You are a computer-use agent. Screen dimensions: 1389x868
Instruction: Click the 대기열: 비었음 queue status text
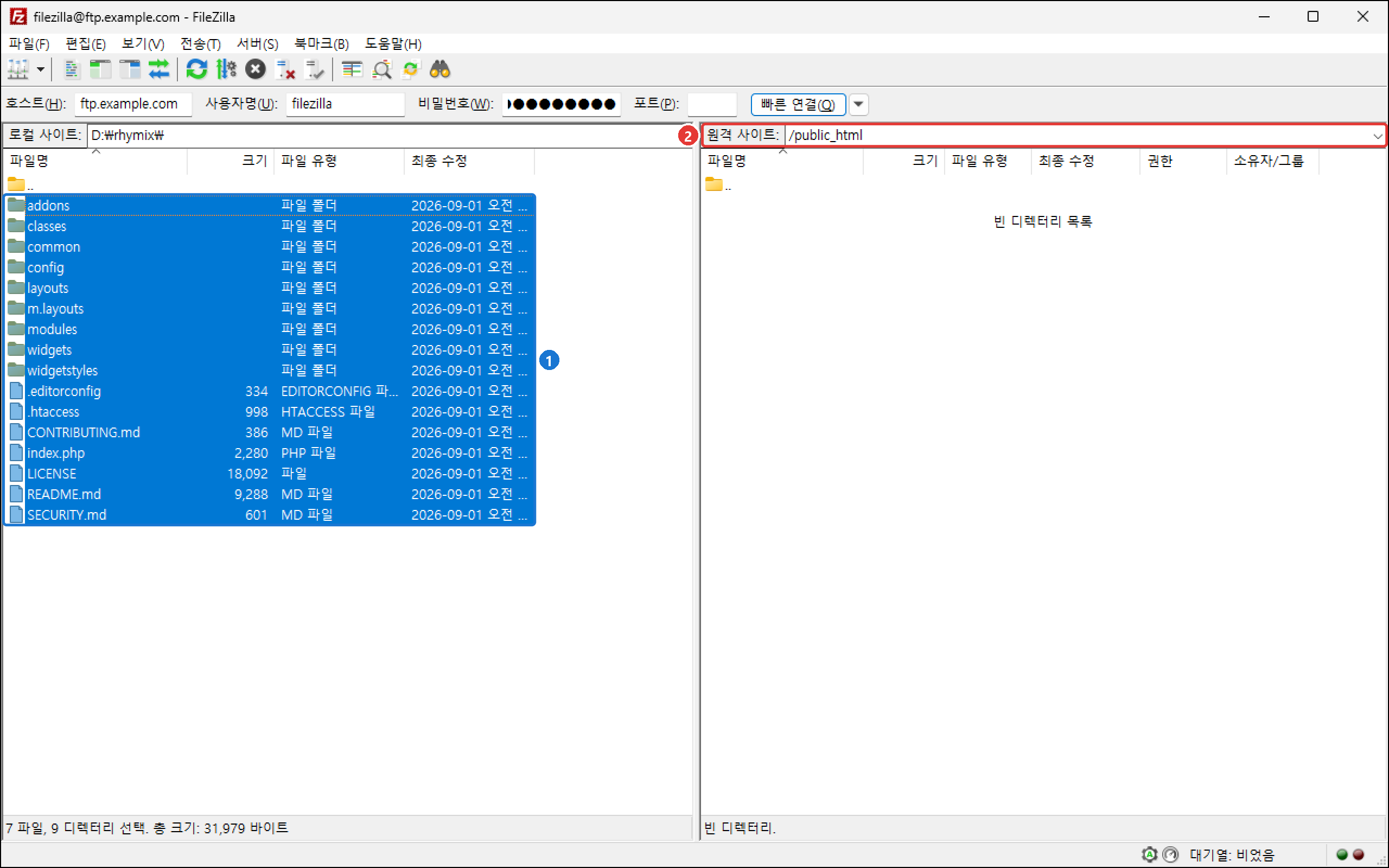[1232, 855]
